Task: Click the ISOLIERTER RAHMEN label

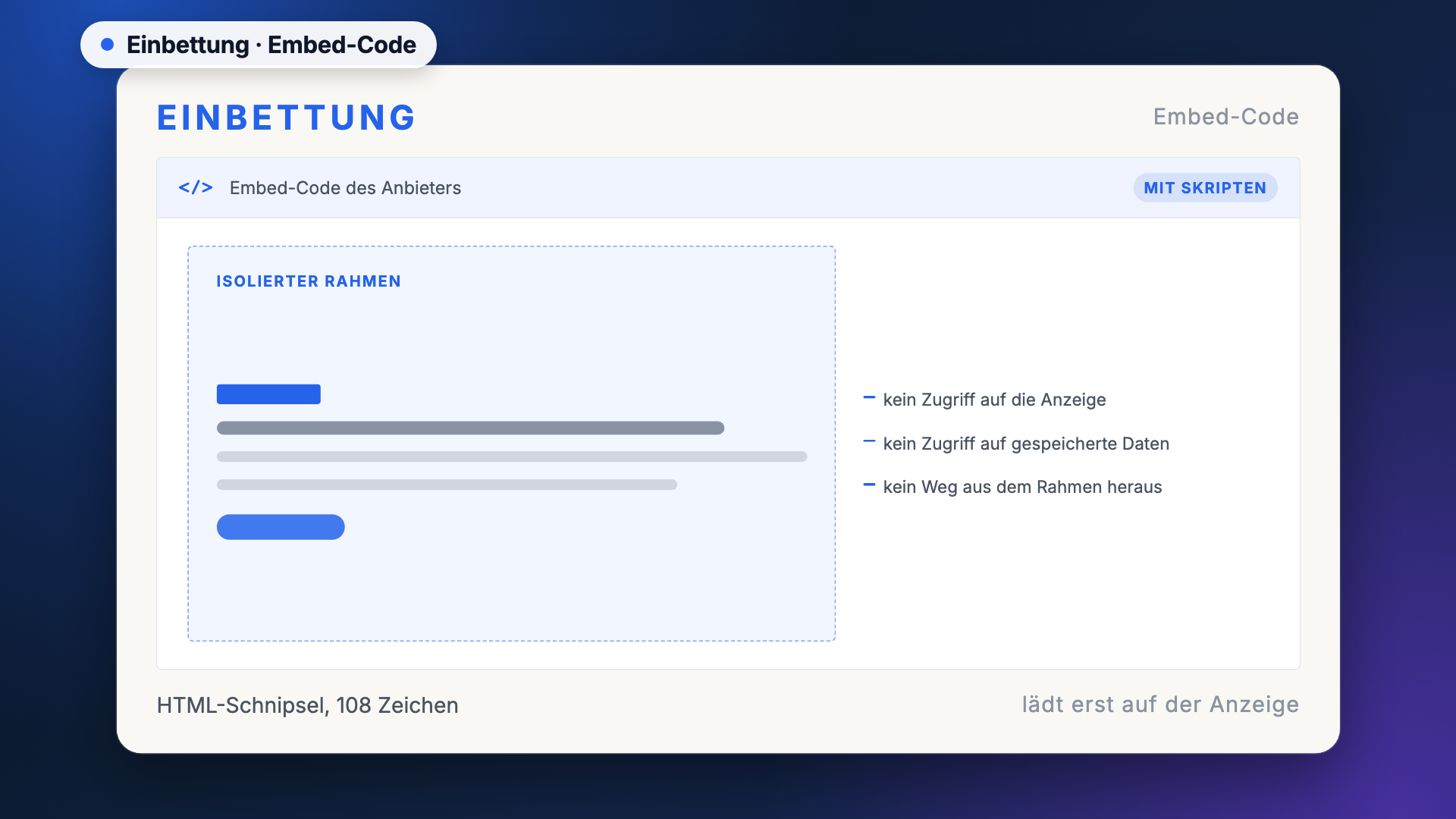Action: click(x=309, y=281)
